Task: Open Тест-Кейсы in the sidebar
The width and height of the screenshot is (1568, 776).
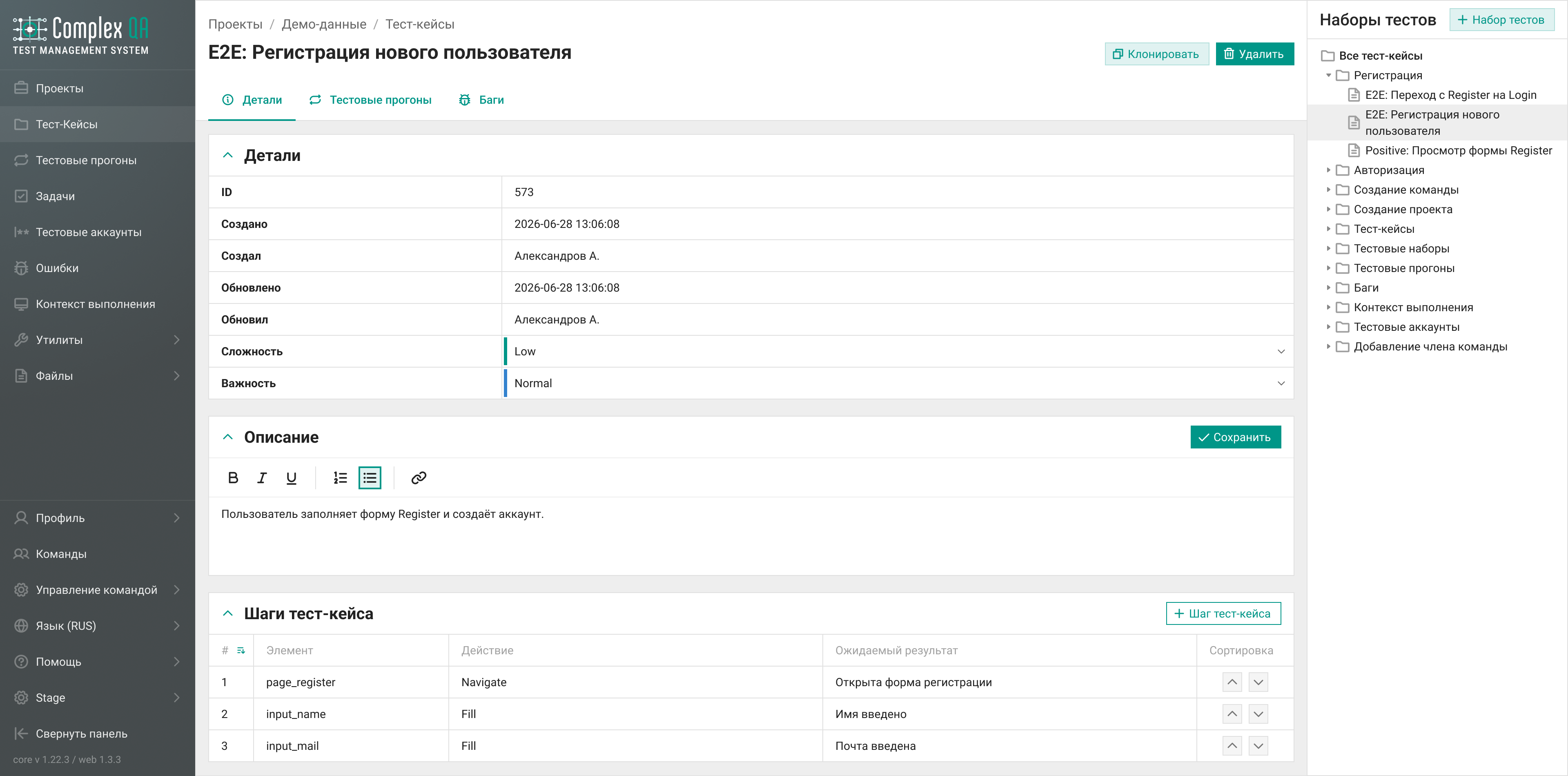Action: coord(98,124)
